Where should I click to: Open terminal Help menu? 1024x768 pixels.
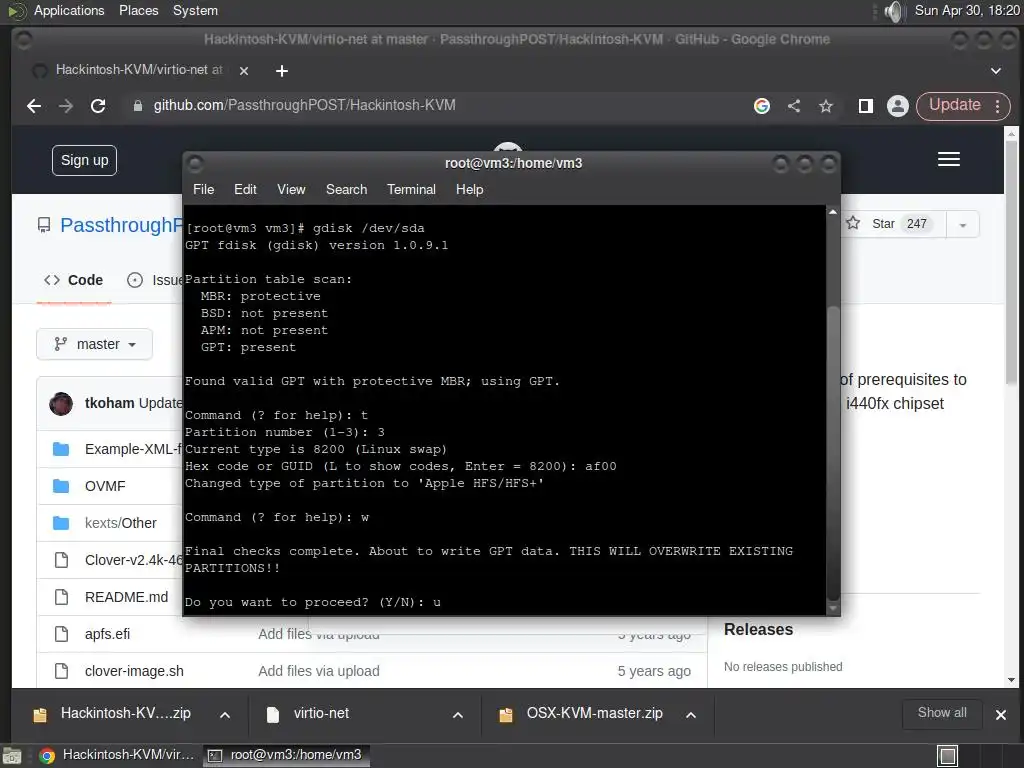point(469,189)
